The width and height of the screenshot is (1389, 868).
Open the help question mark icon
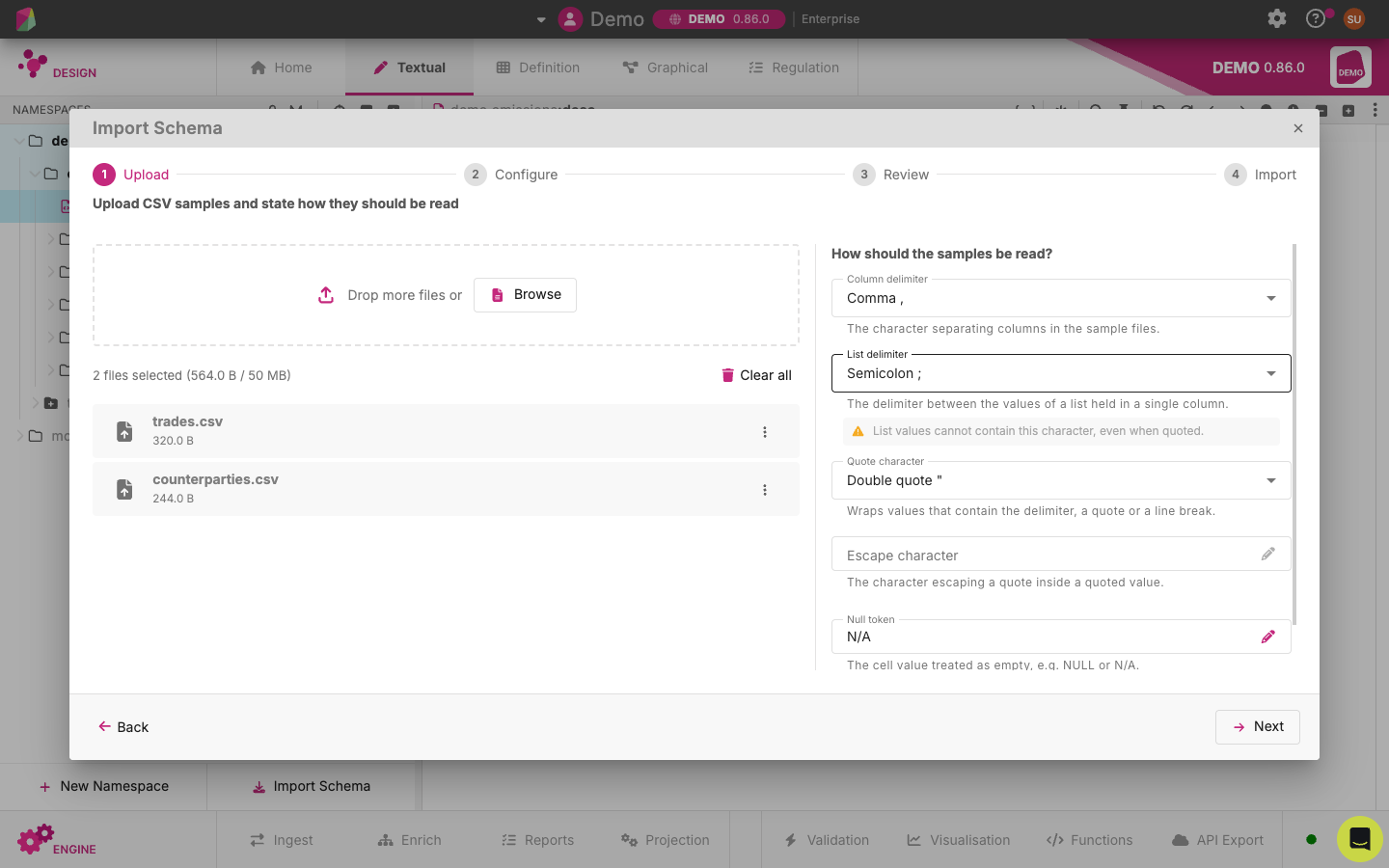click(1316, 18)
